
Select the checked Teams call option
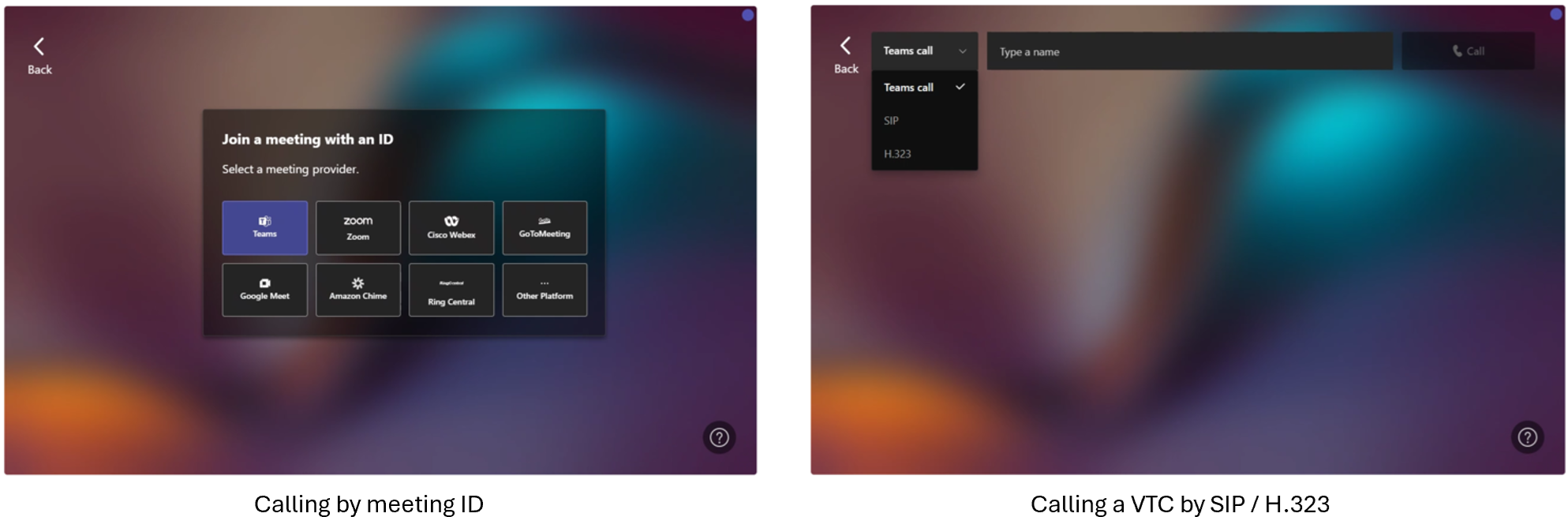click(x=924, y=88)
